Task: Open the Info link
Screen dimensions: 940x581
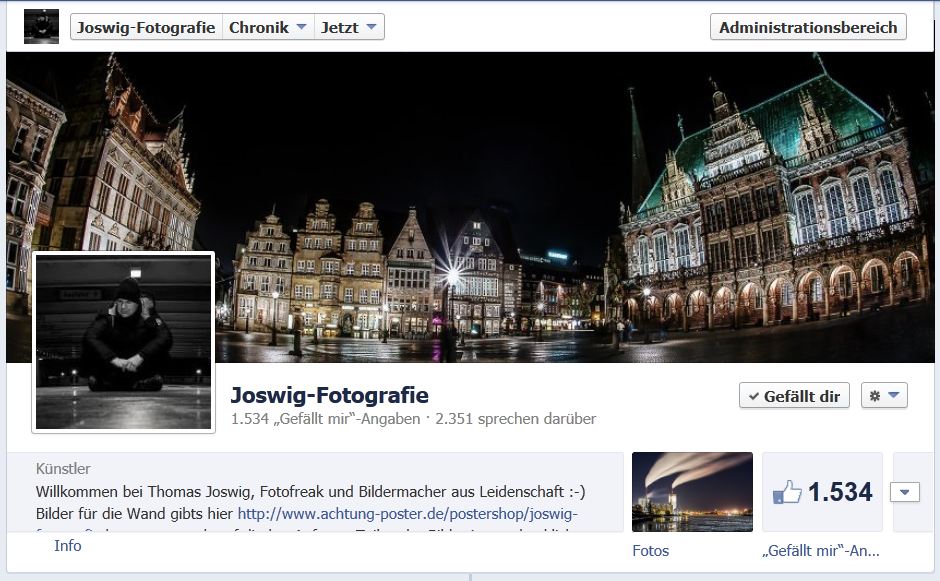Action: [68, 546]
